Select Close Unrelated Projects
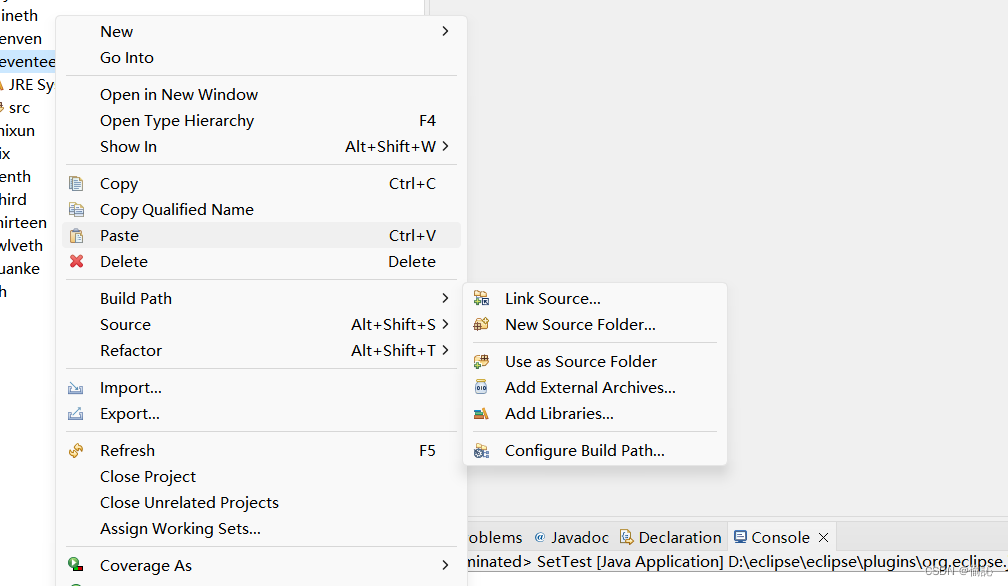 click(x=189, y=503)
